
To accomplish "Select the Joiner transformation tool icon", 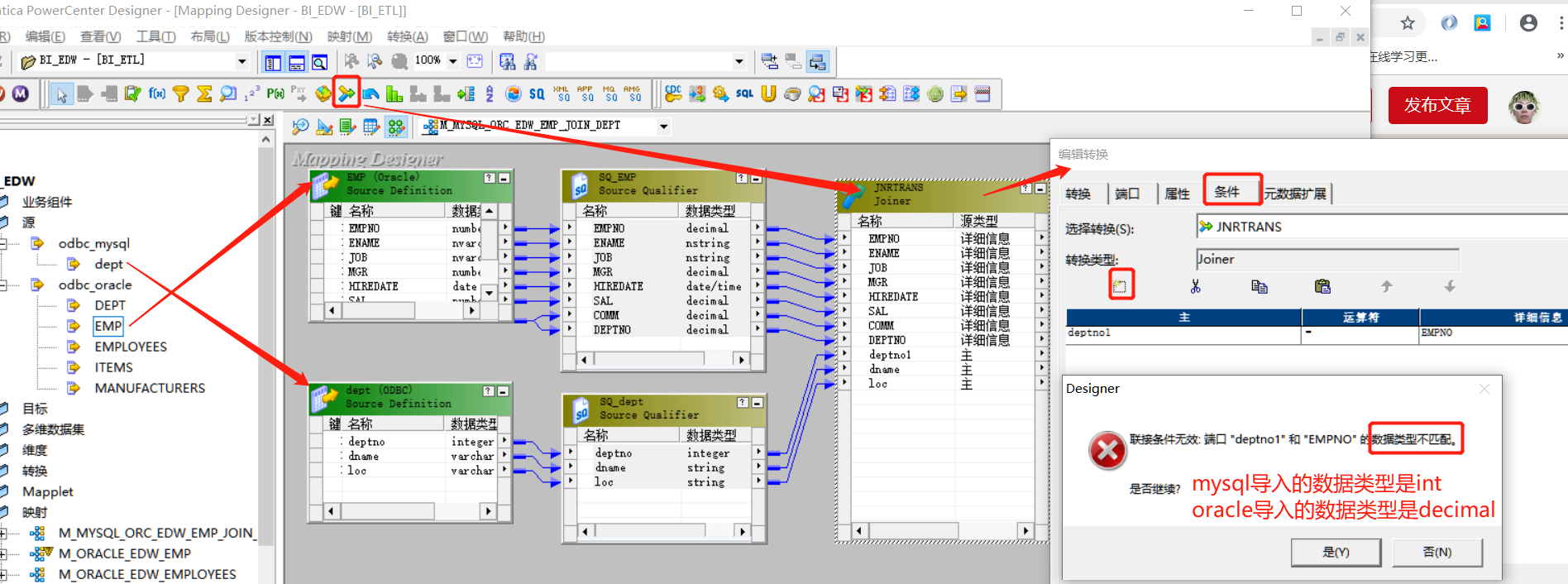I will [x=347, y=93].
